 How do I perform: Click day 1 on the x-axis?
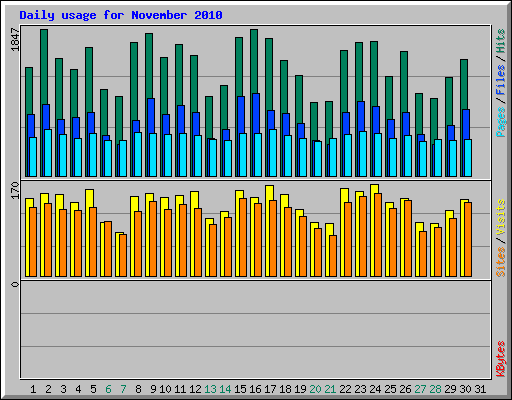coord(33,389)
